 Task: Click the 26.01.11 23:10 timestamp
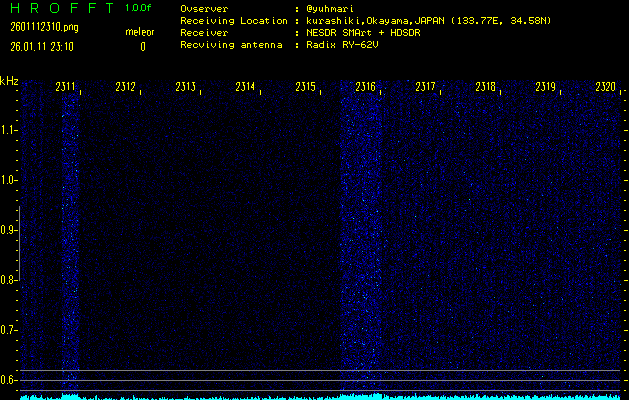pos(37,46)
